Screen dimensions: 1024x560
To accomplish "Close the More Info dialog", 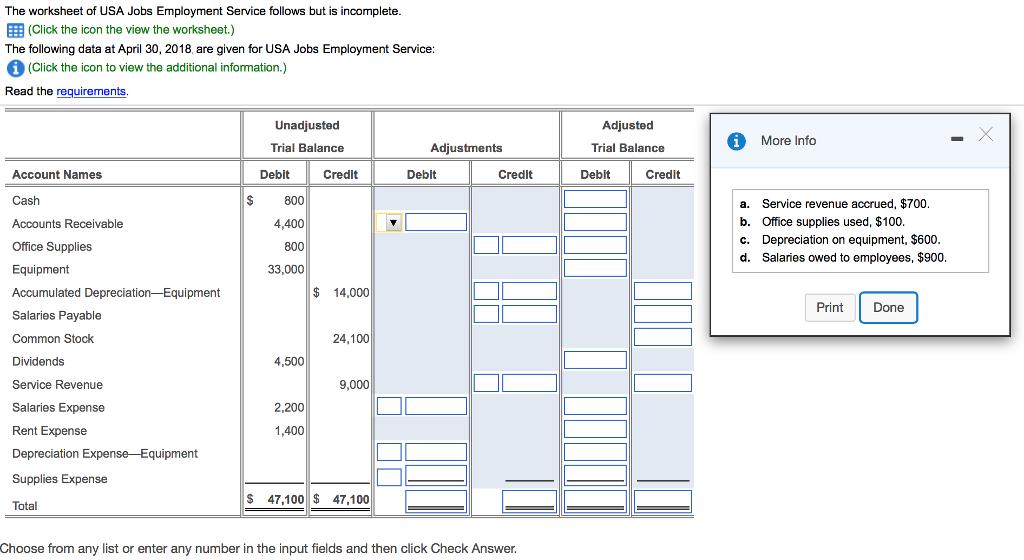I will 985,134.
